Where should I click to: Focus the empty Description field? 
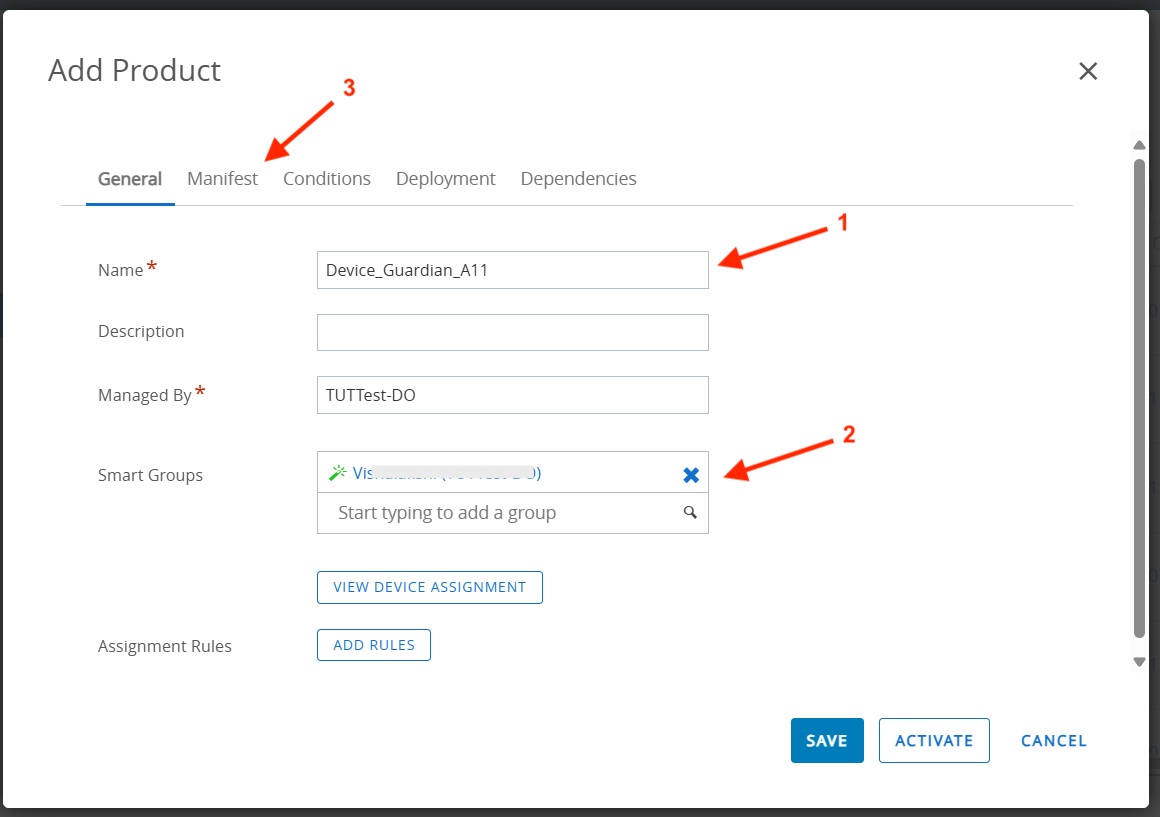512,332
